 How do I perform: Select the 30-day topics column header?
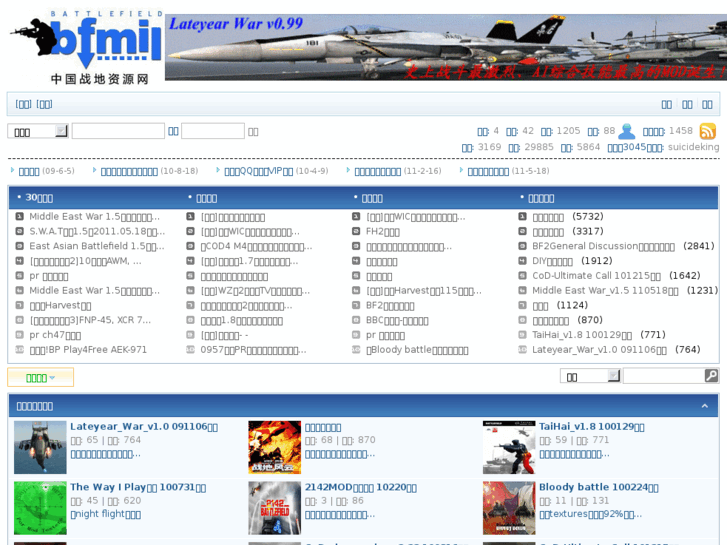(x=39, y=198)
